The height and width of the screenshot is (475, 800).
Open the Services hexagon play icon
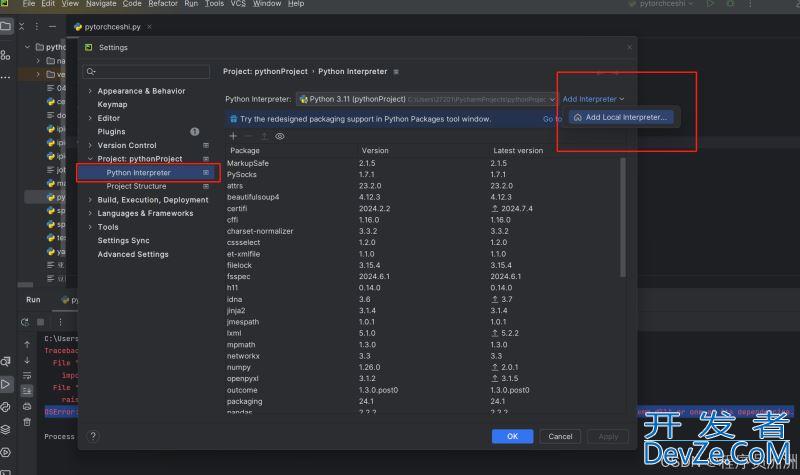[x=6, y=452]
